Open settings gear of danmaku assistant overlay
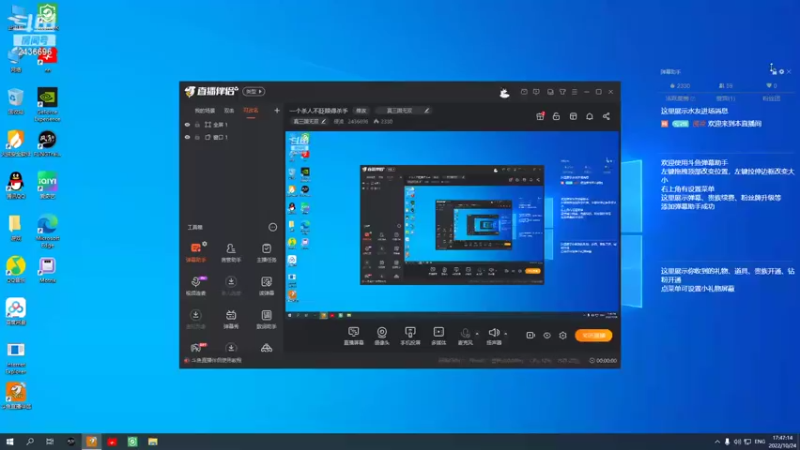Image resolution: width=800 pixels, height=450 pixels. click(781, 71)
